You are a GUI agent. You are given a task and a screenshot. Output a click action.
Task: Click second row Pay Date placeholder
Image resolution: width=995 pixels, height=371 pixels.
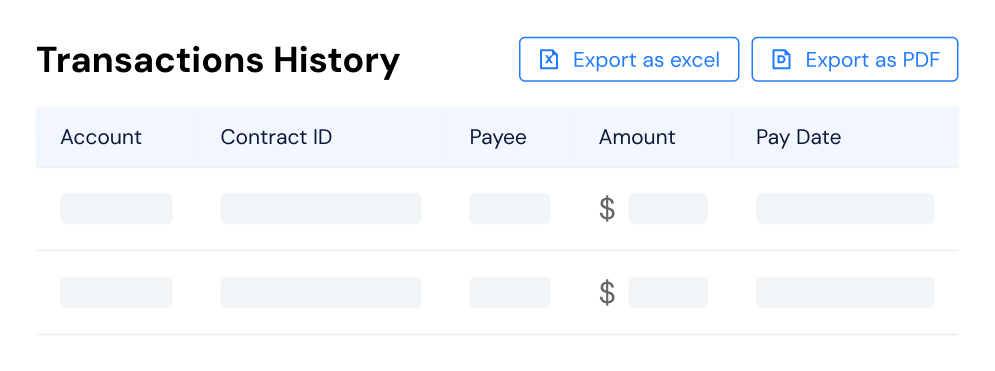click(845, 292)
